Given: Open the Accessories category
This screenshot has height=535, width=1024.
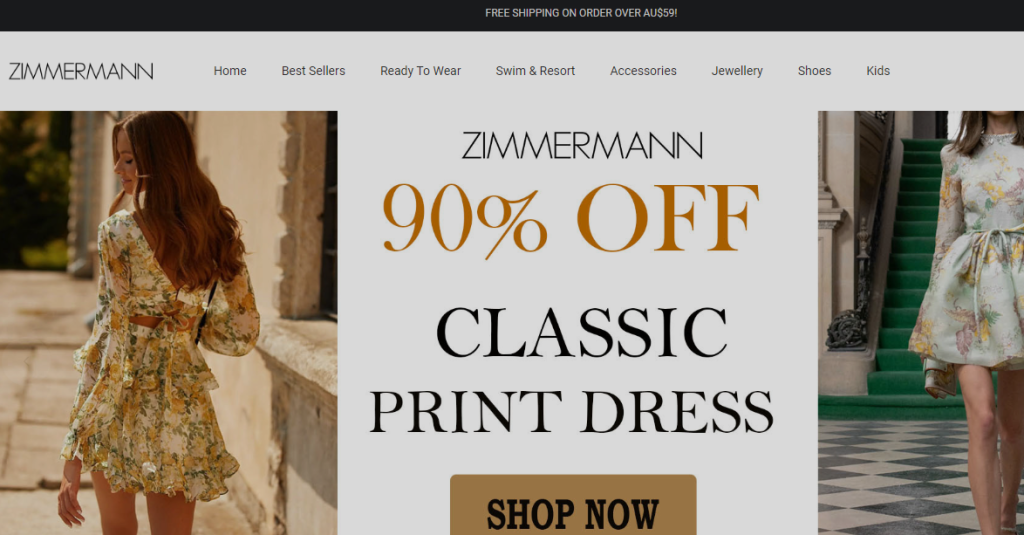Looking at the screenshot, I should (643, 71).
